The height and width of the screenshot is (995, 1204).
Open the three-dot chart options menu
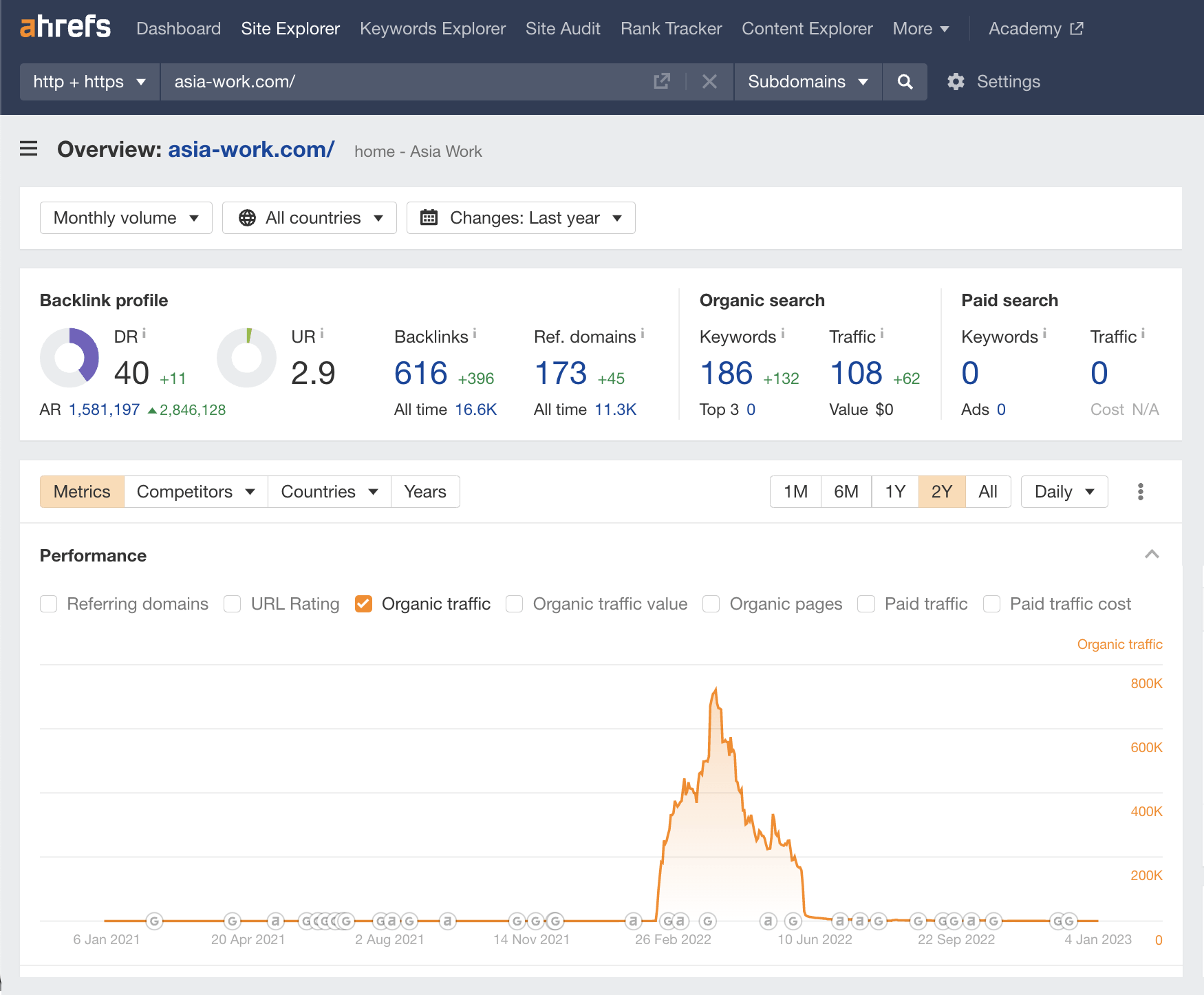click(1140, 491)
